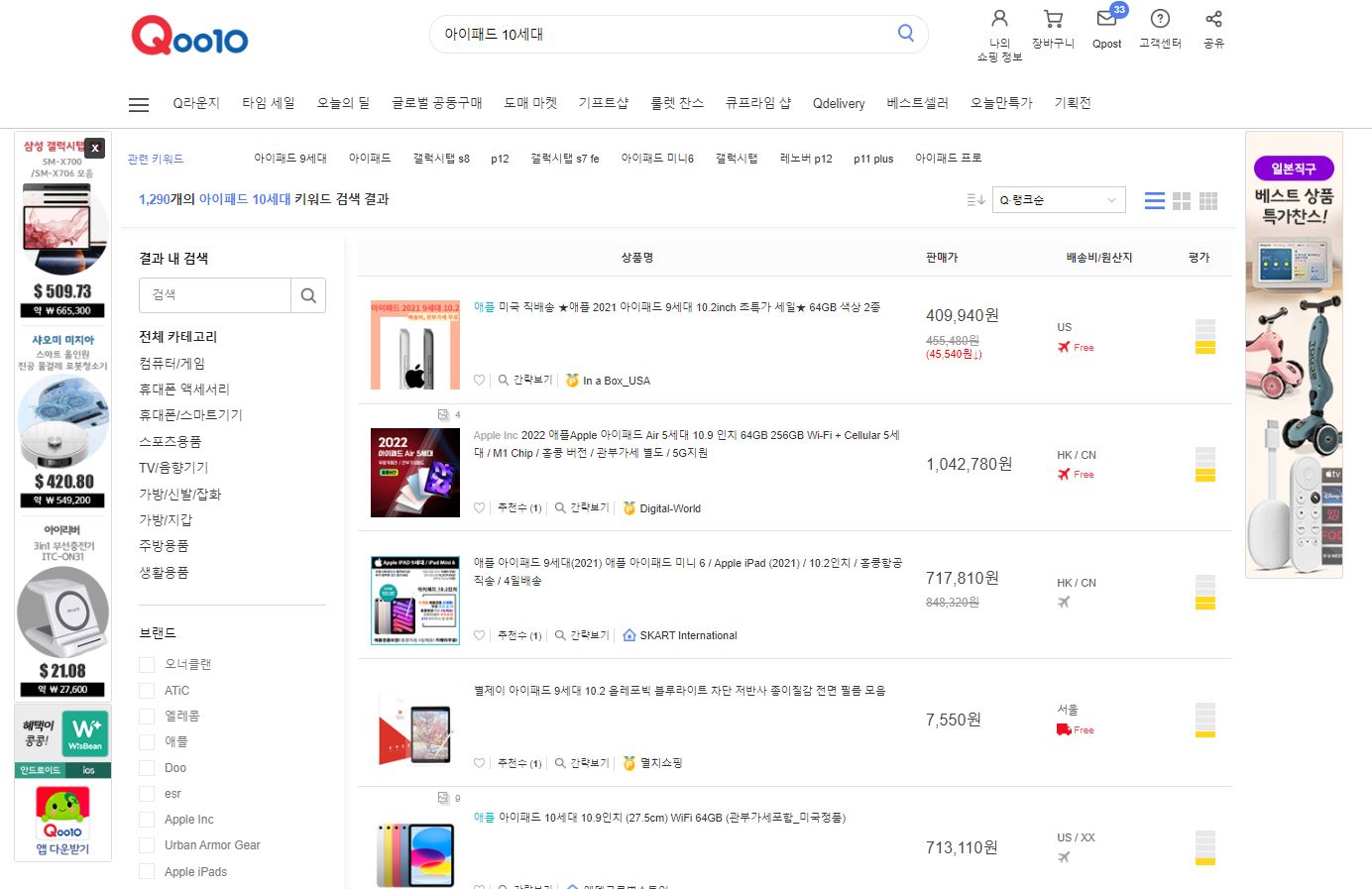The width and height of the screenshot is (1372, 889).
Task: Select the 아이패드 9세대 related keyword
Action: tap(290, 159)
